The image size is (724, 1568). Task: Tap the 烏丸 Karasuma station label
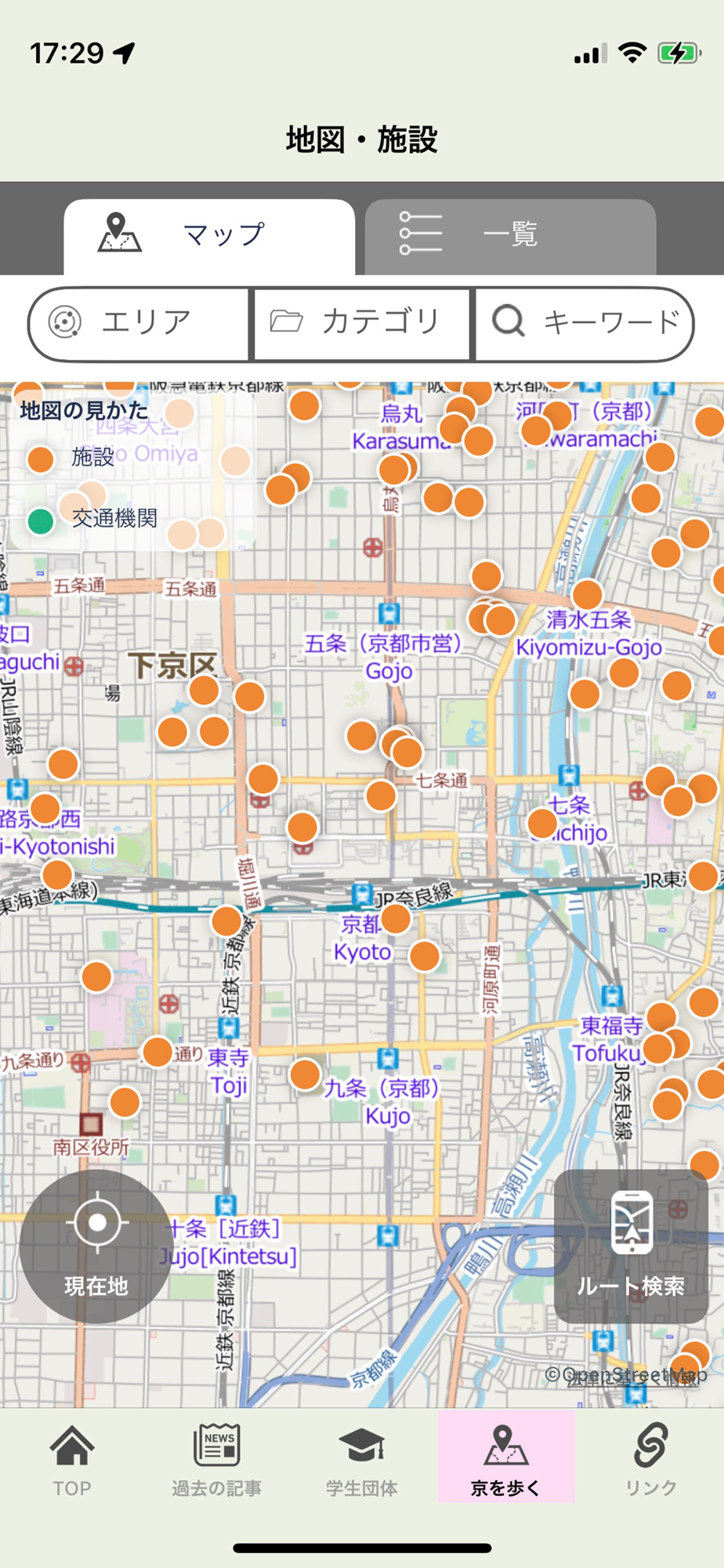click(401, 427)
